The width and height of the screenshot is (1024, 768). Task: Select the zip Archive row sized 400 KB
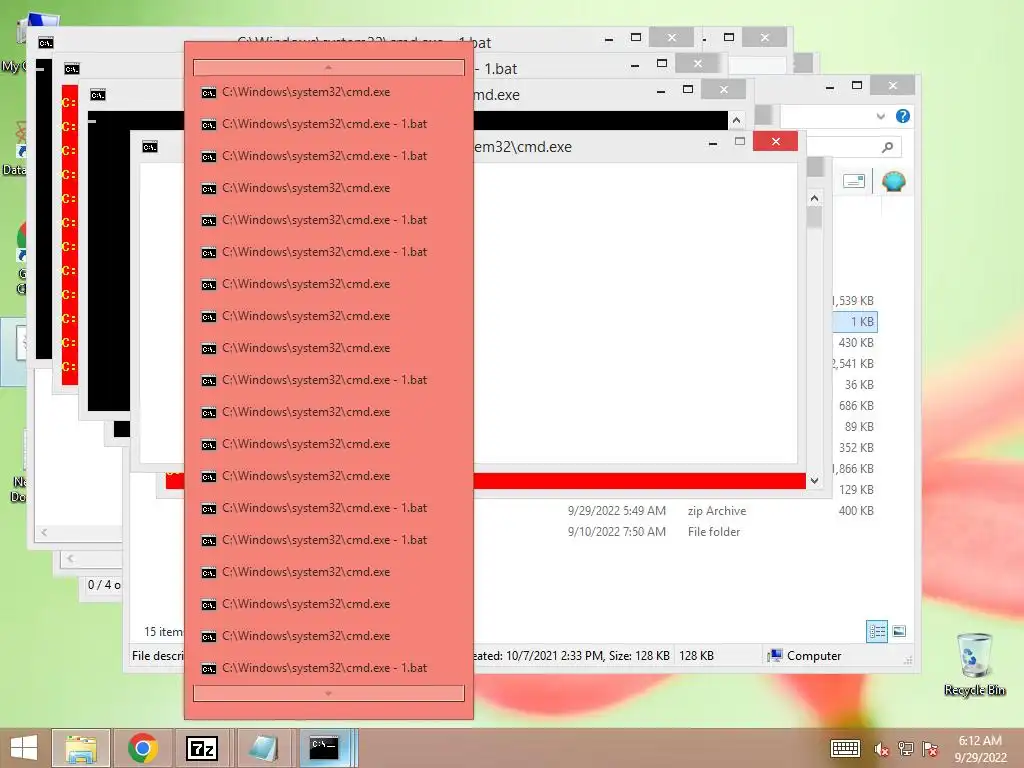click(856, 511)
